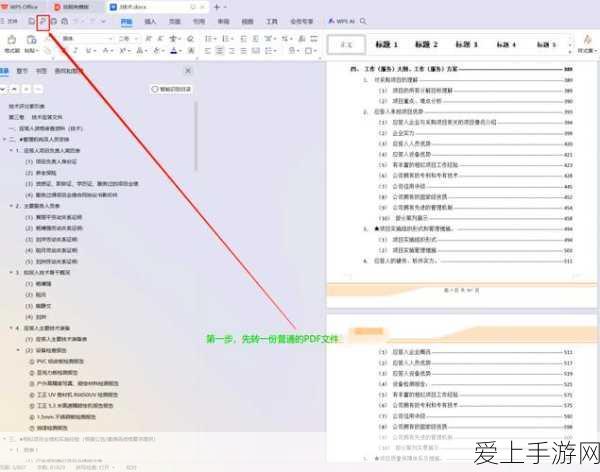Toggle character shading on text
This screenshot has width=600, height=472.
(192, 51)
